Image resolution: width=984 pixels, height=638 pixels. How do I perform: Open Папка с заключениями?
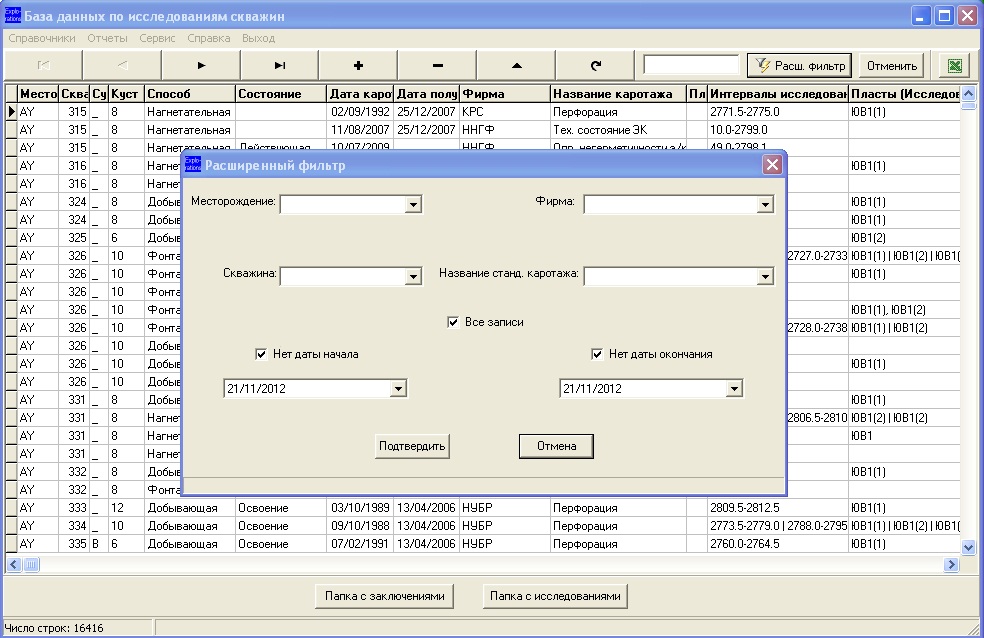point(385,596)
